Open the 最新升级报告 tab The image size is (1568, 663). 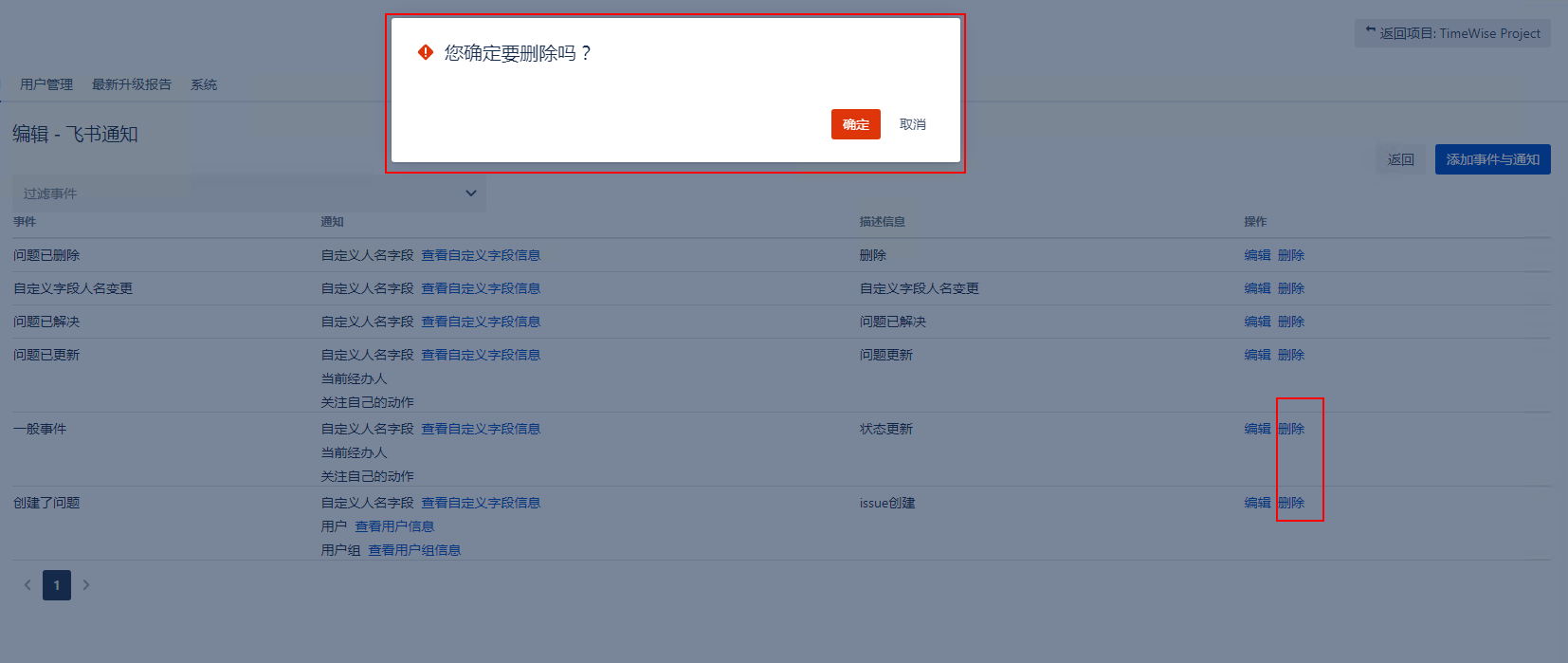pyautogui.click(x=131, y=84)
